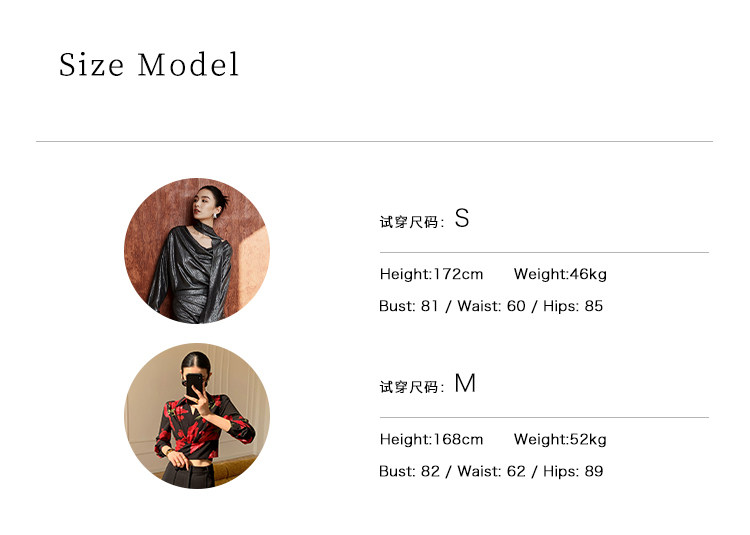Viewport: 750px width, 535px height.
Task: Open the model photo in red floral top
Action: [x=197, y=416]
